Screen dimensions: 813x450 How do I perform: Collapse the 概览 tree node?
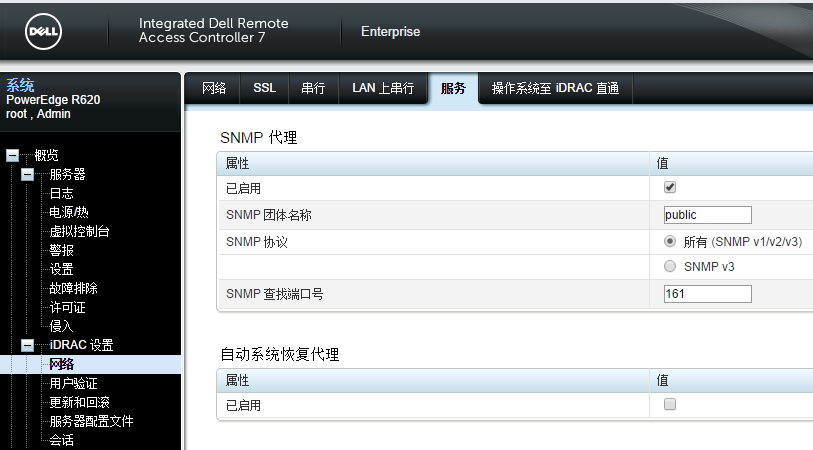(12, 155)
